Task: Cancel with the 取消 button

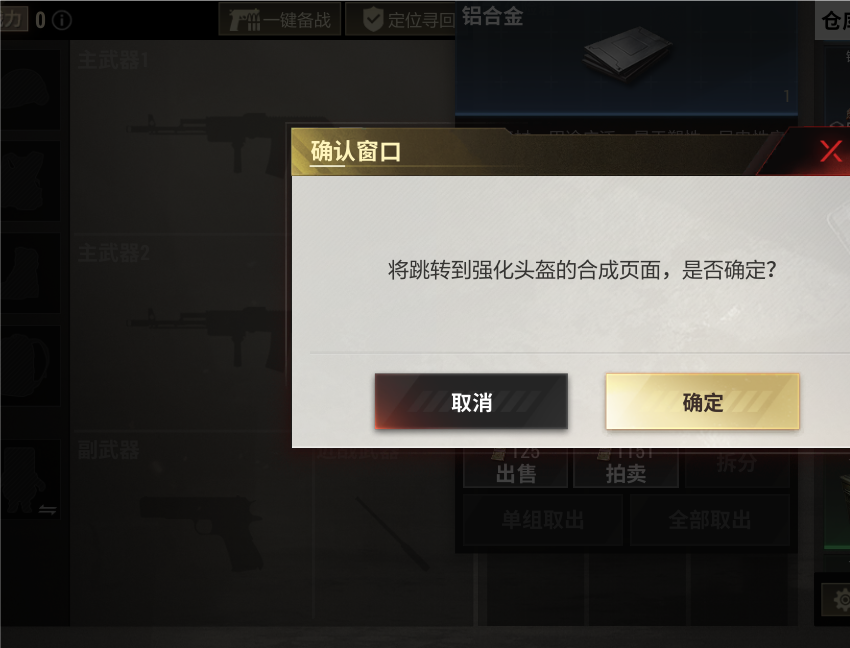Action: tap(471, 402)
